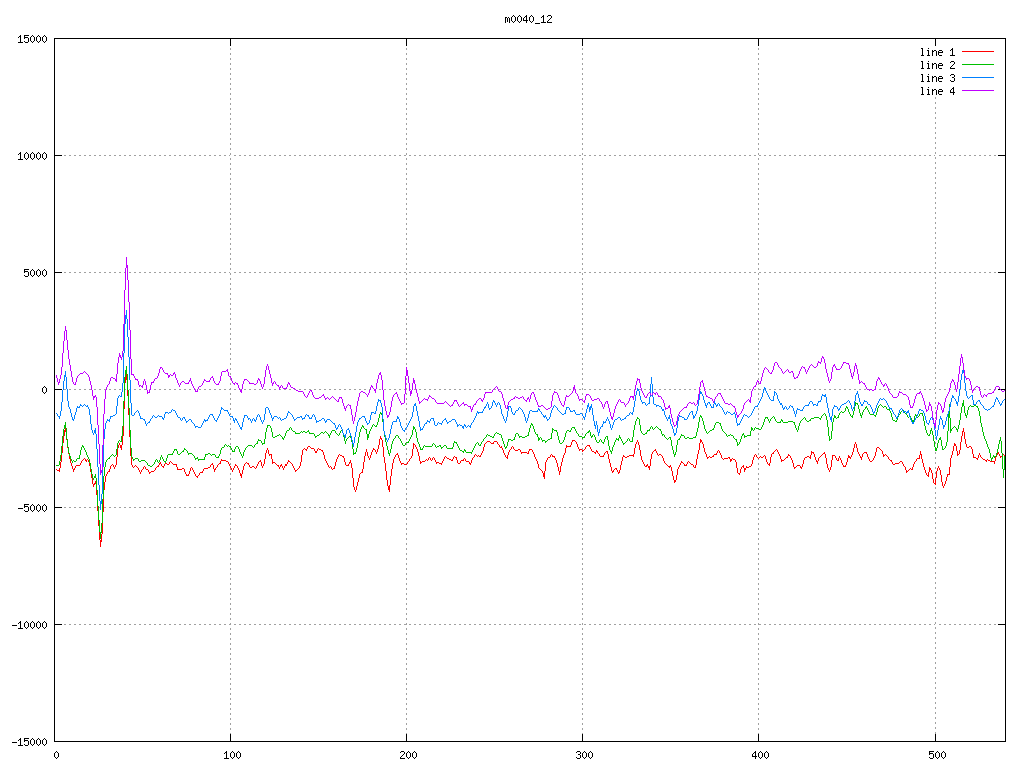
Task: Click the 15000 y-axis label
Action: tap(33, 39)
